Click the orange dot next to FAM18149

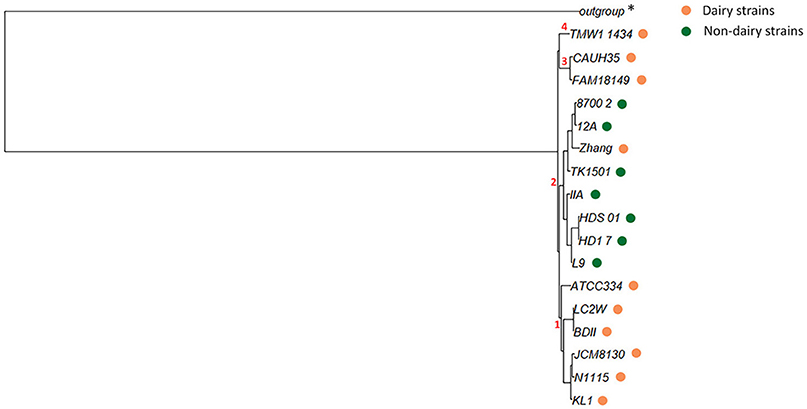(641, 80)
